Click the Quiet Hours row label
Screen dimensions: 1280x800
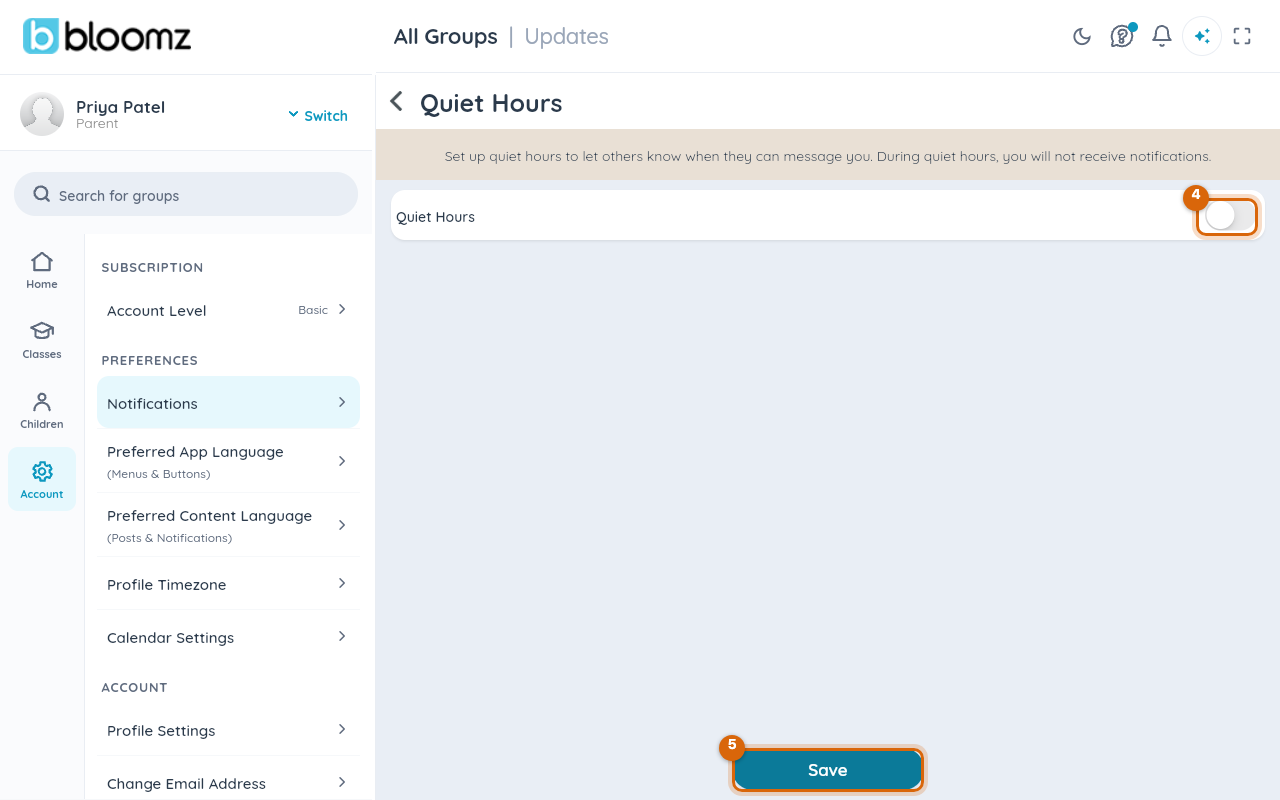(435, 217)
